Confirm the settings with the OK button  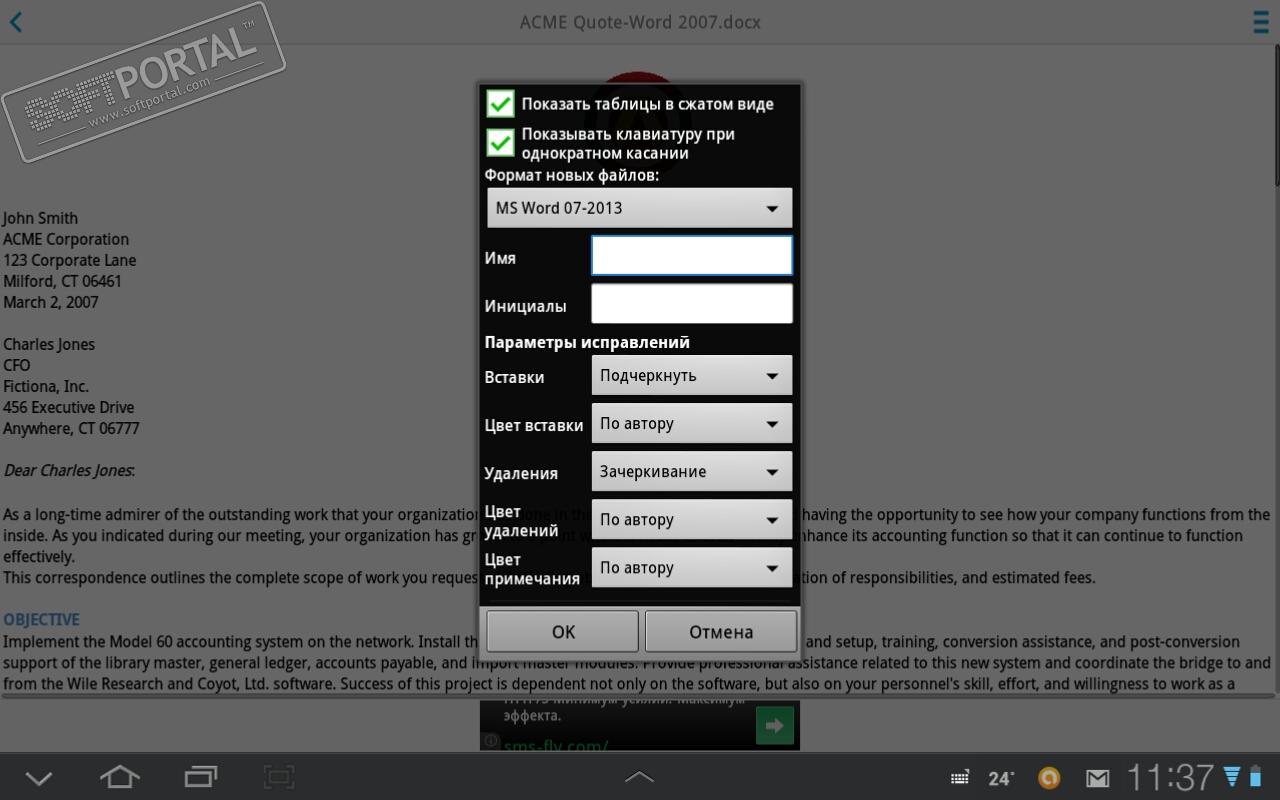[563, 632]
